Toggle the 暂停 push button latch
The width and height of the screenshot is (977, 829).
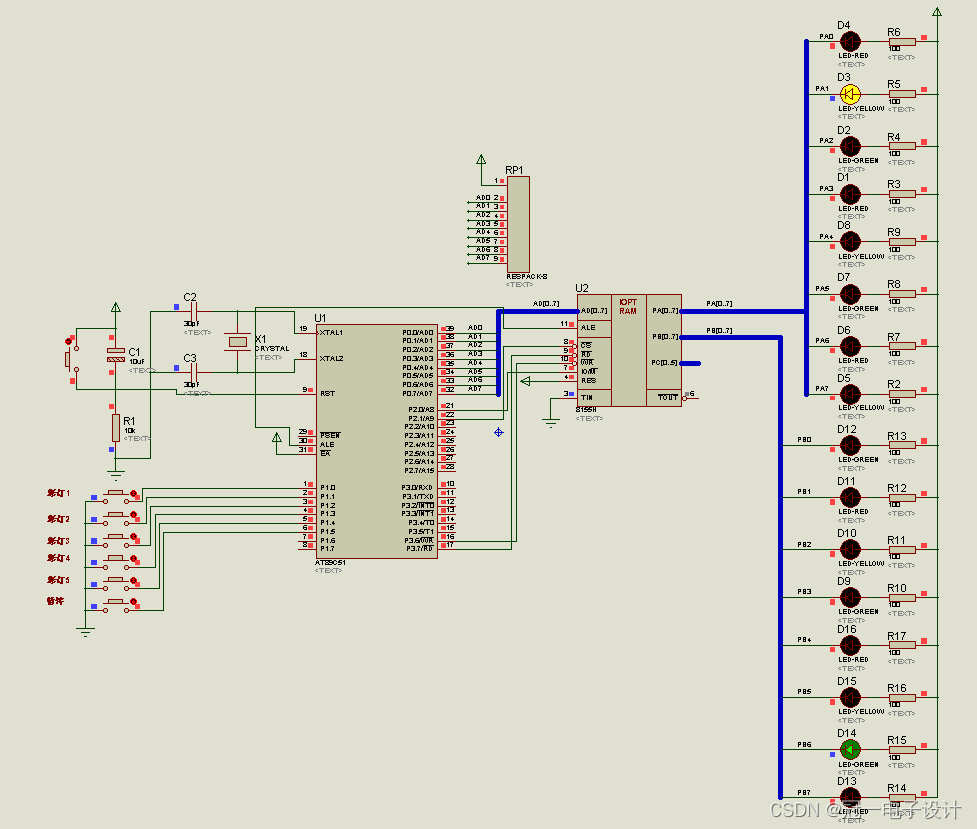pyautogui.click(x=133, y=602)
